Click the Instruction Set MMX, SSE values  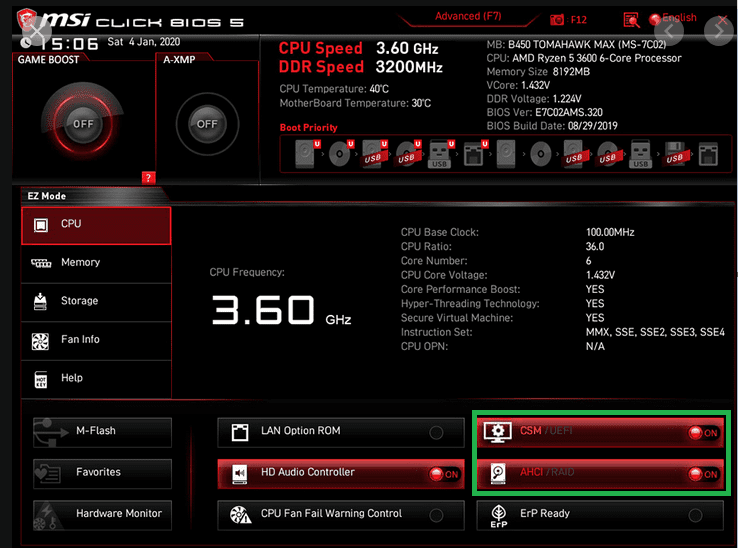coord(655,332)
